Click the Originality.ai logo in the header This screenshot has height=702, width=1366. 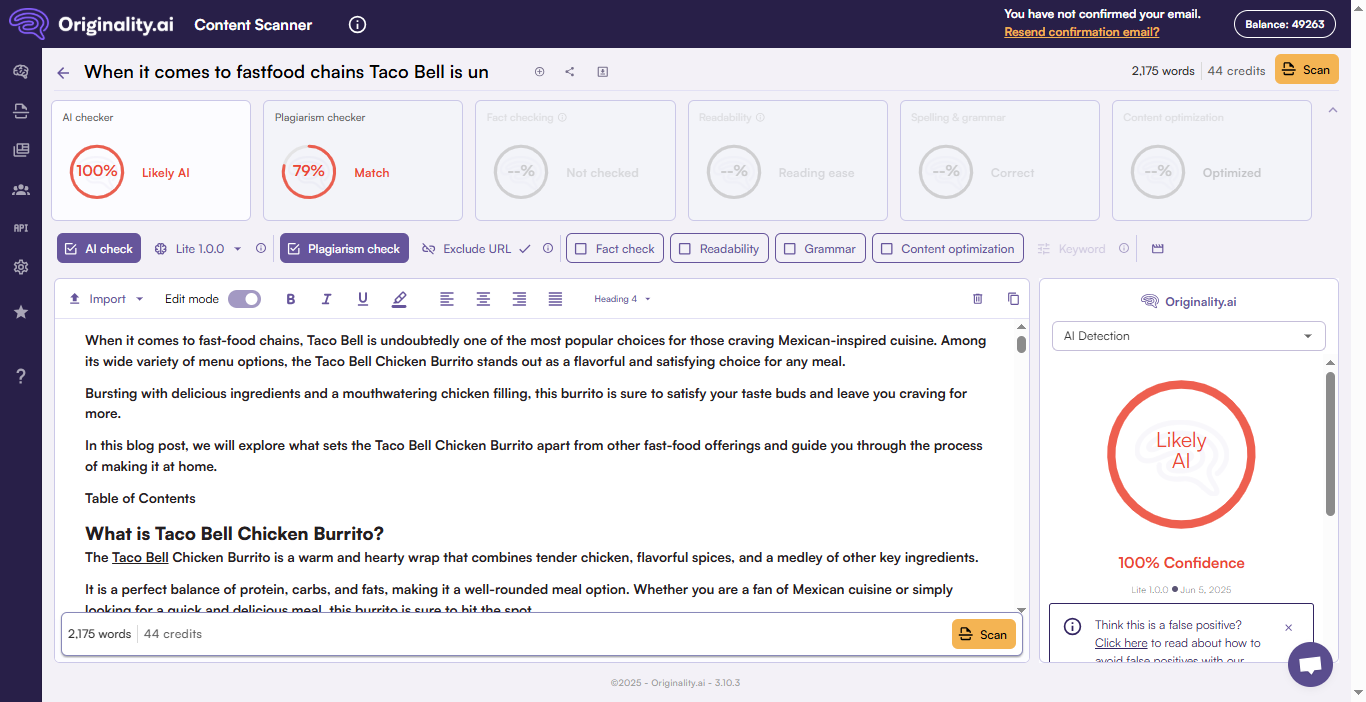pyautogui.click(x=91, y=24)
